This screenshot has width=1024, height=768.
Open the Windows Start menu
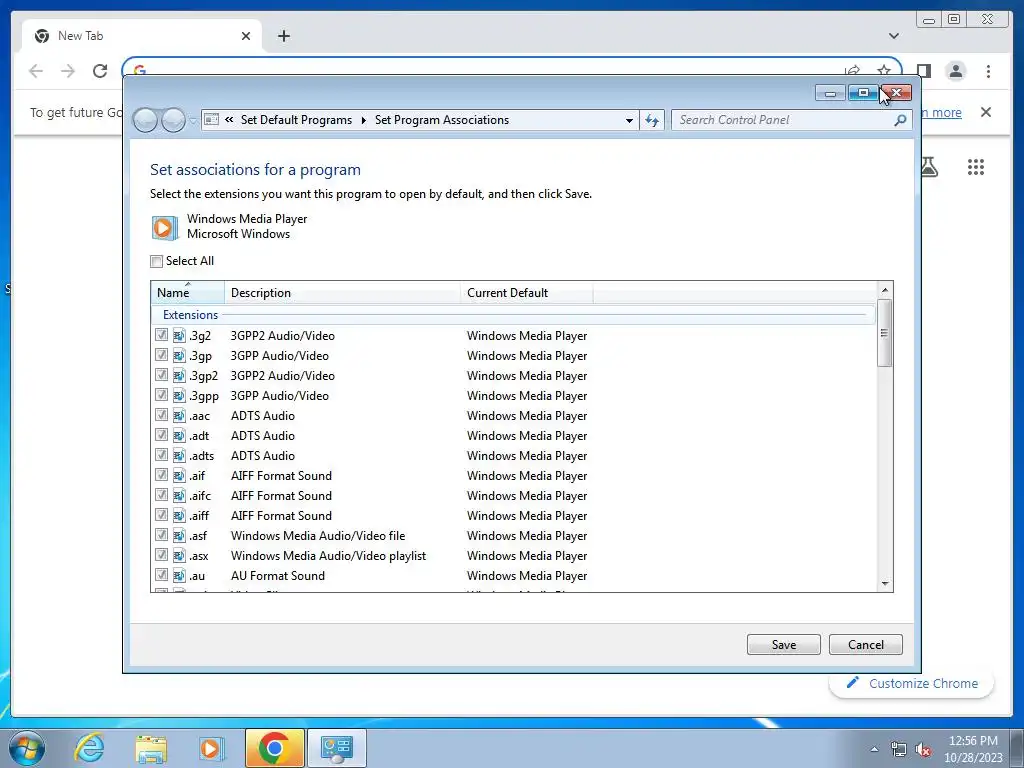click(26, 748)
